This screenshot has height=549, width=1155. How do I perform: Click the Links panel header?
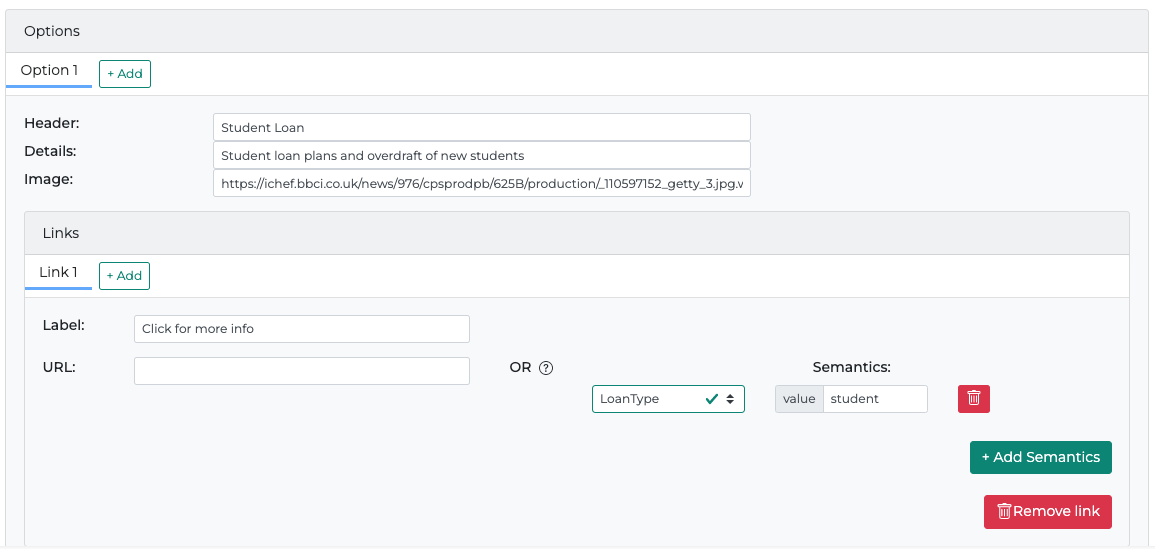coord(61,233)
